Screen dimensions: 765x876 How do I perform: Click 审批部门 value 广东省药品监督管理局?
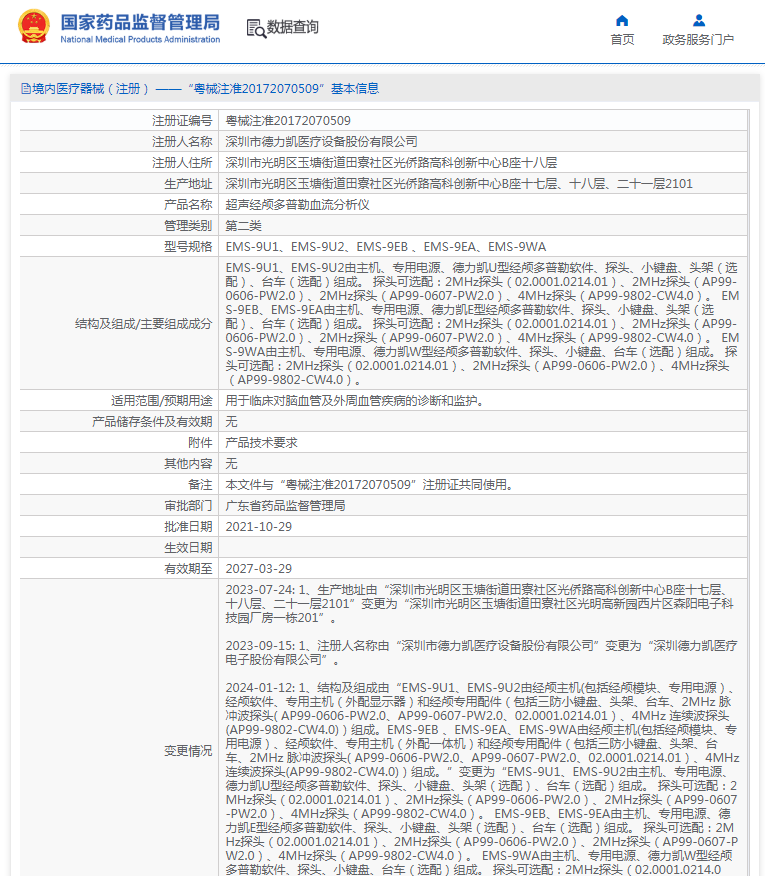pos(285,506)
